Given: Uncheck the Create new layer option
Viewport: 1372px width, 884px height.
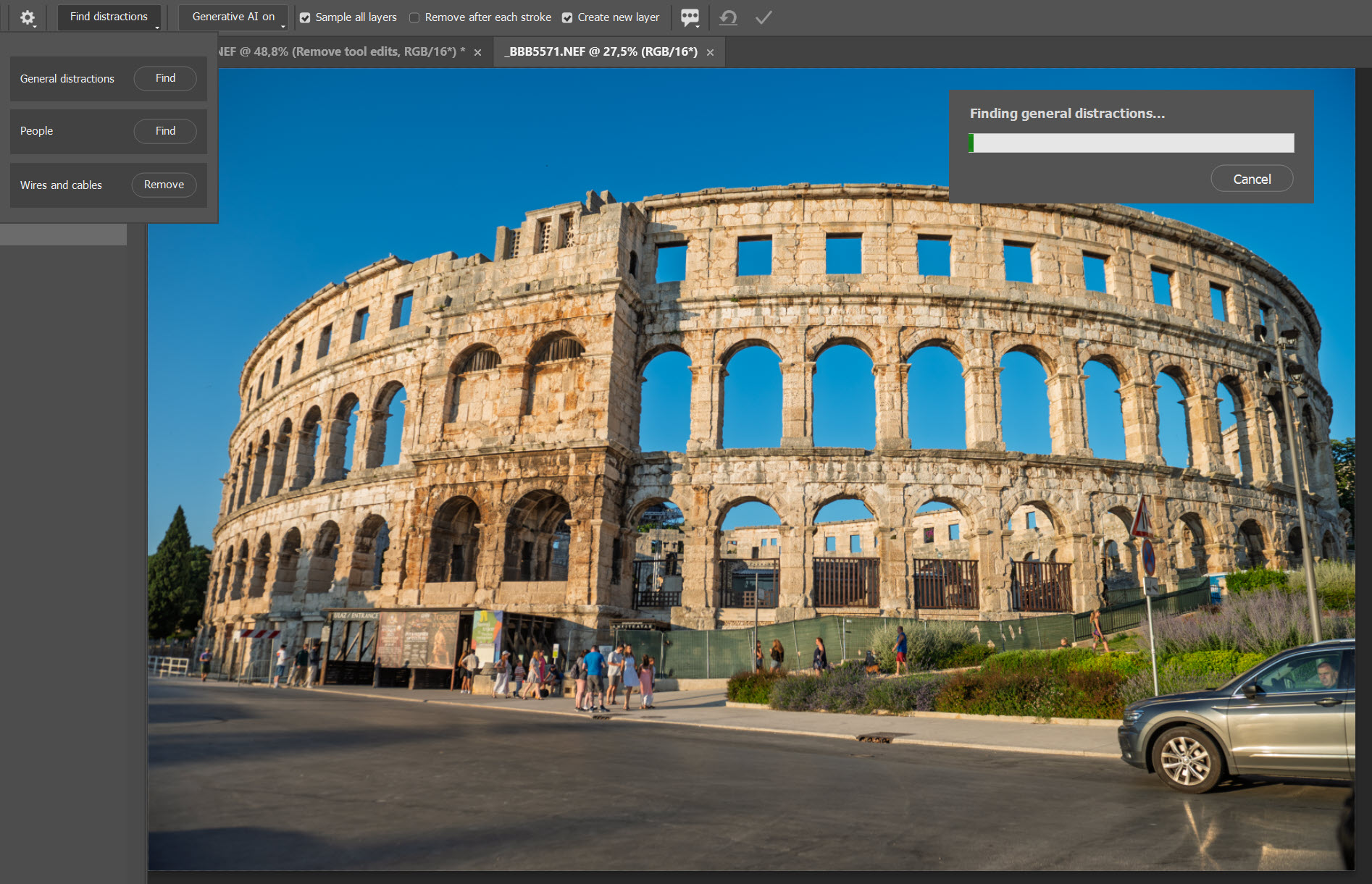Looking at the screenshot, I should point(567,17).
